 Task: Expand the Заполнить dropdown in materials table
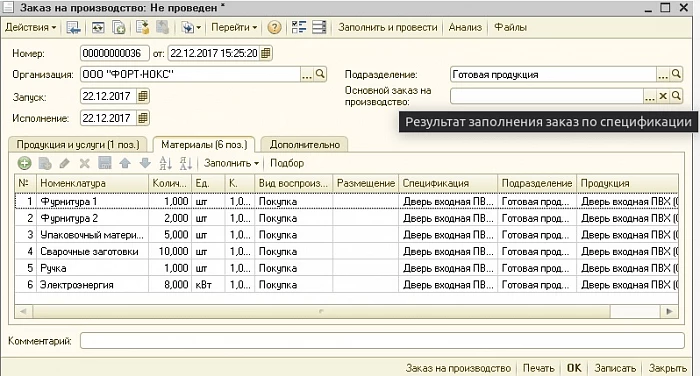[231, 163]
